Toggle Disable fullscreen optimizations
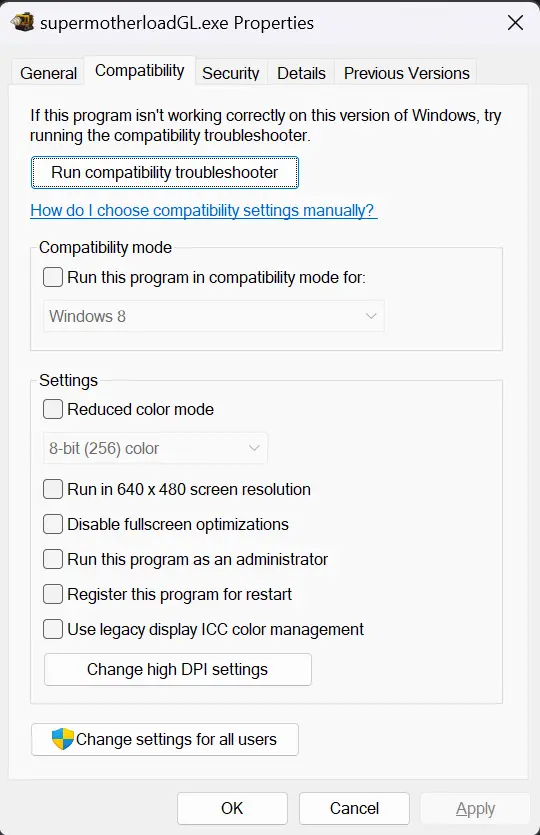Image resolution: width=540 pixels, height=835 pixels. [53, 524]
